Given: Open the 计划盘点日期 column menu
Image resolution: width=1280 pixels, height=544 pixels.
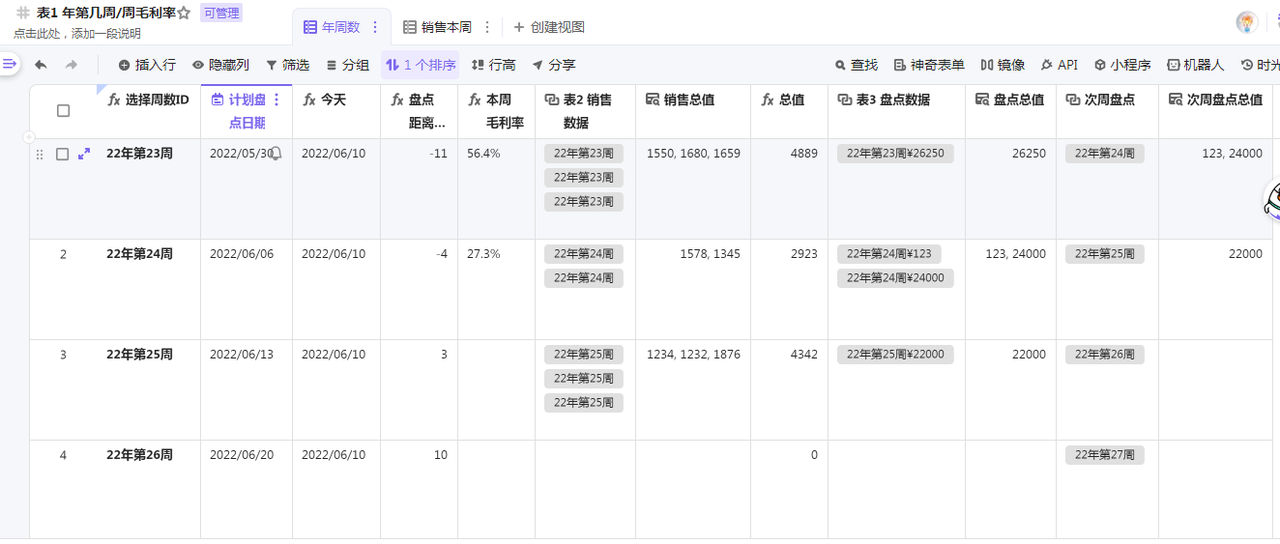Looking at the screenshot, I should tap(277, 100).
